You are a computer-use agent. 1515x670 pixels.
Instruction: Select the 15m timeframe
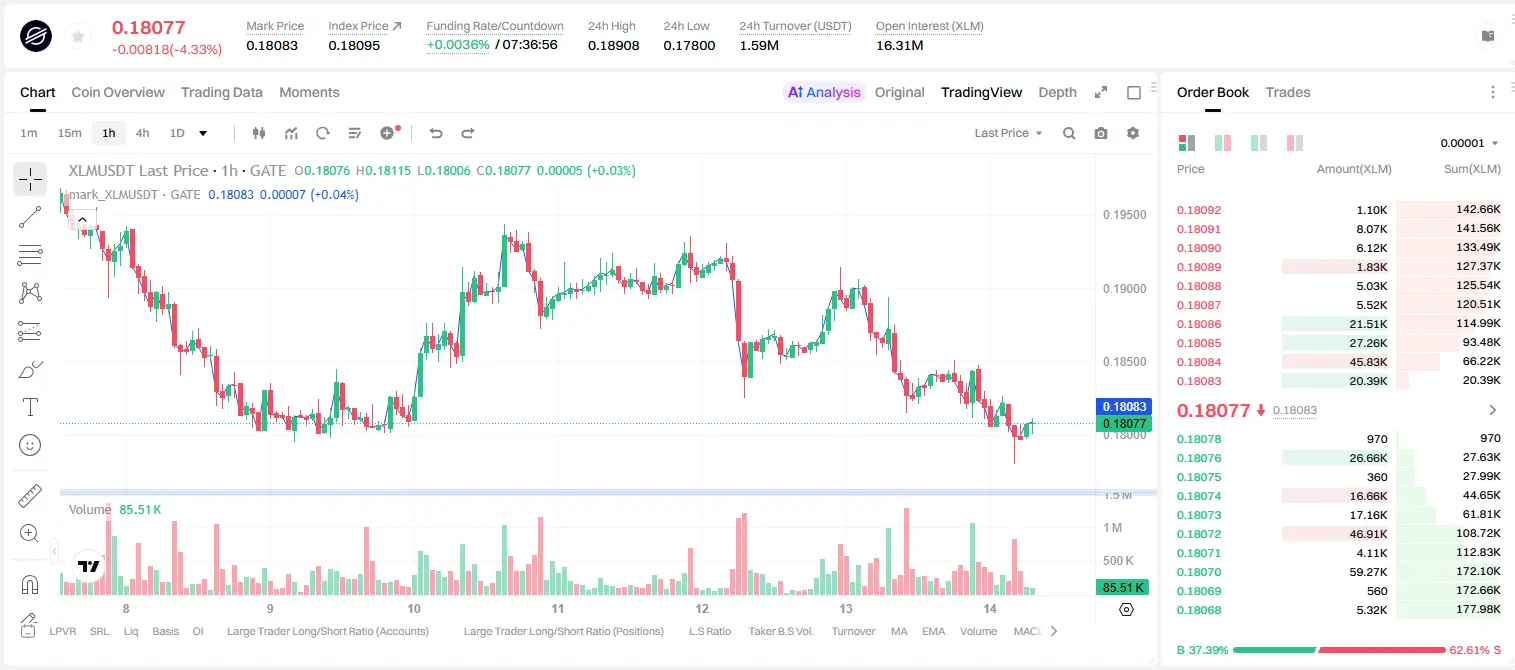tap(69, 133)
